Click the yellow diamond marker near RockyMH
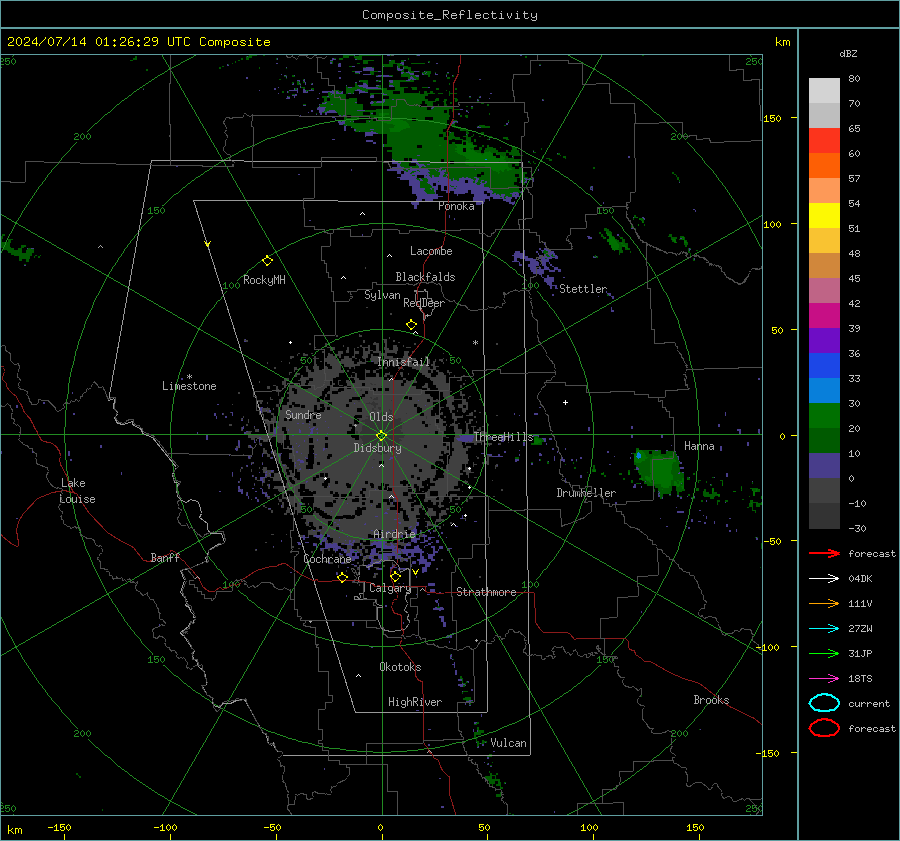 click(x=267, y=261)
